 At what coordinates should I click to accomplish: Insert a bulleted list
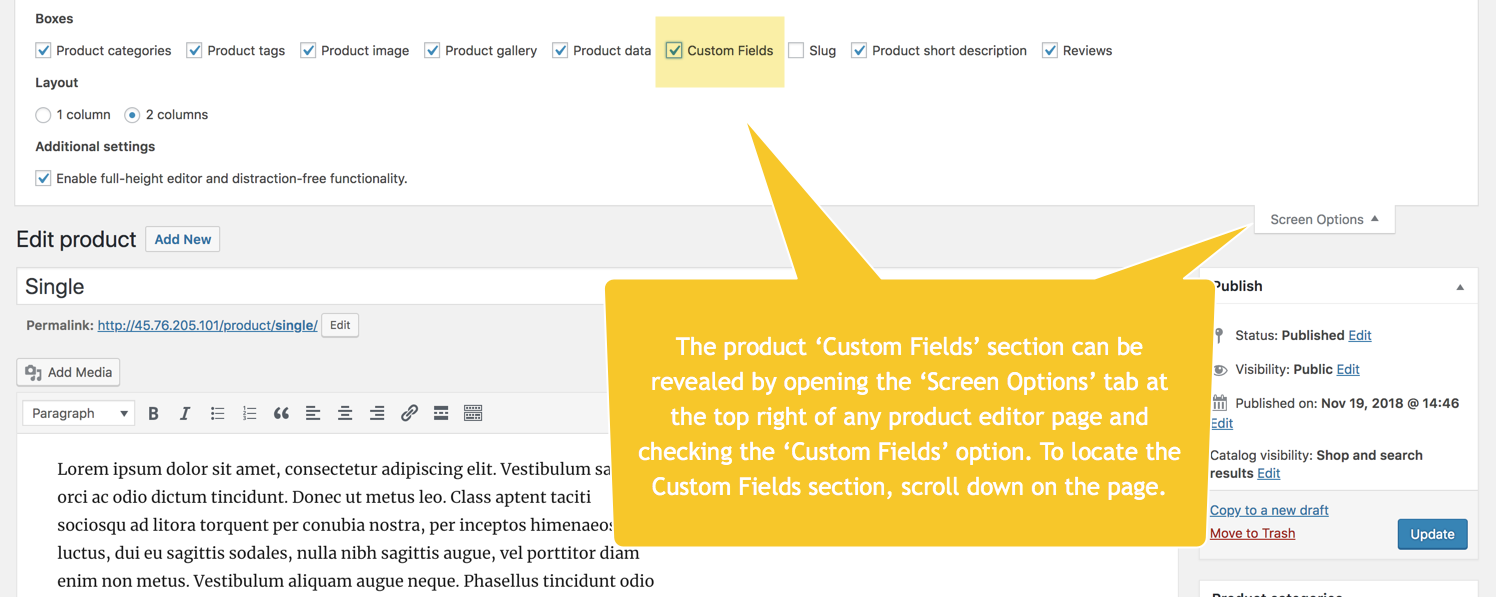pyautogui.click(x=217, y=413)
